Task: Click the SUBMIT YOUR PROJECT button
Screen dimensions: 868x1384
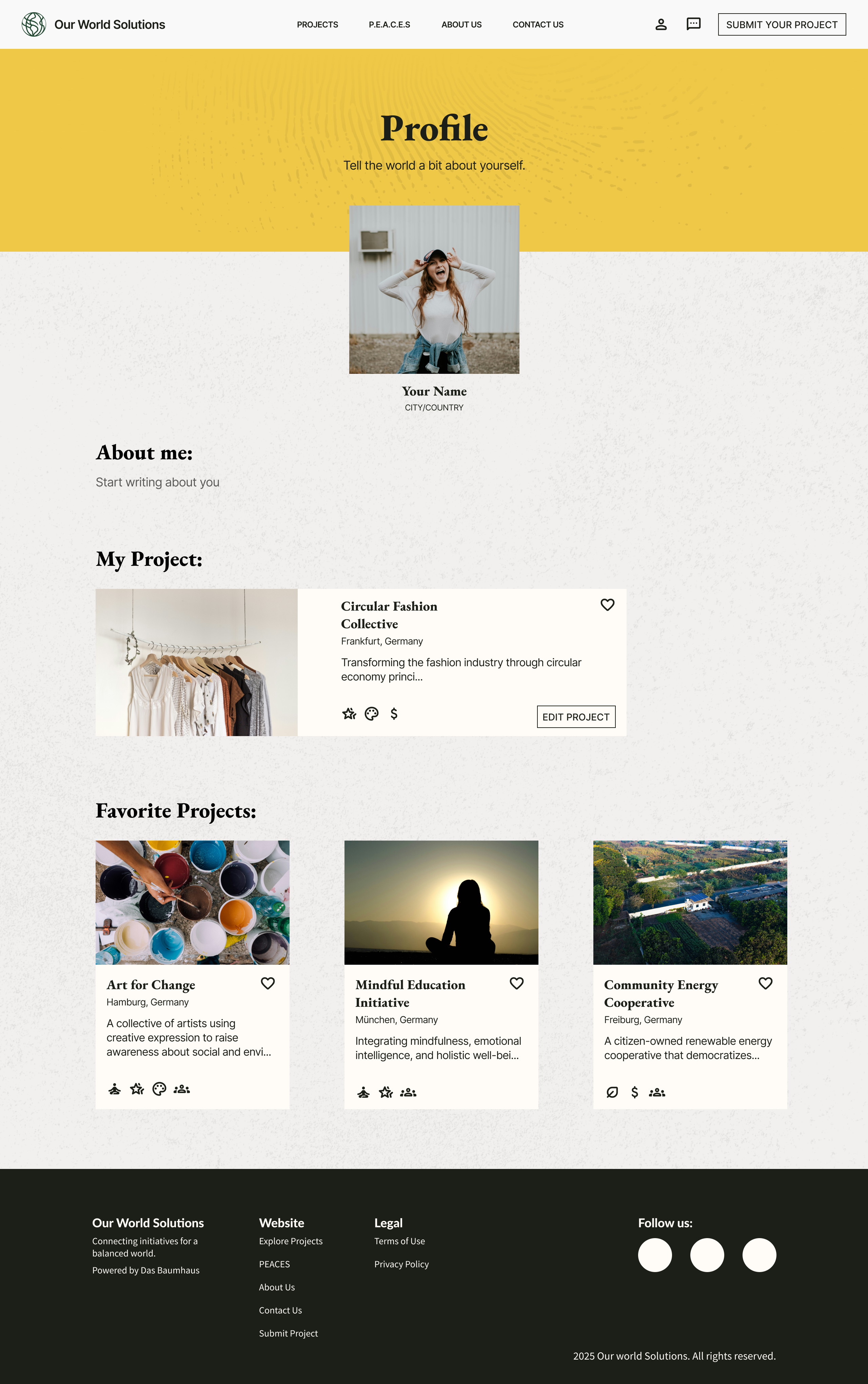Action: [781, 25]
